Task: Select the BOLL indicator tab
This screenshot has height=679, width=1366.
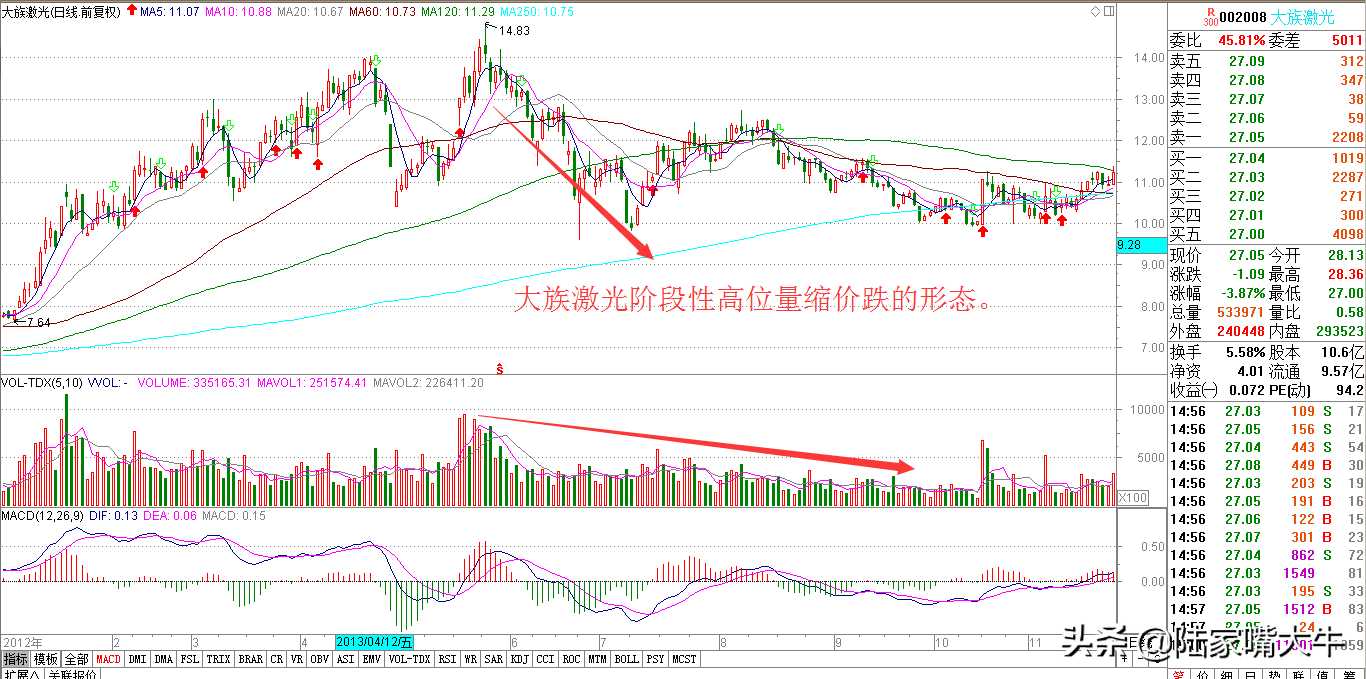Action: coord(627,659)
